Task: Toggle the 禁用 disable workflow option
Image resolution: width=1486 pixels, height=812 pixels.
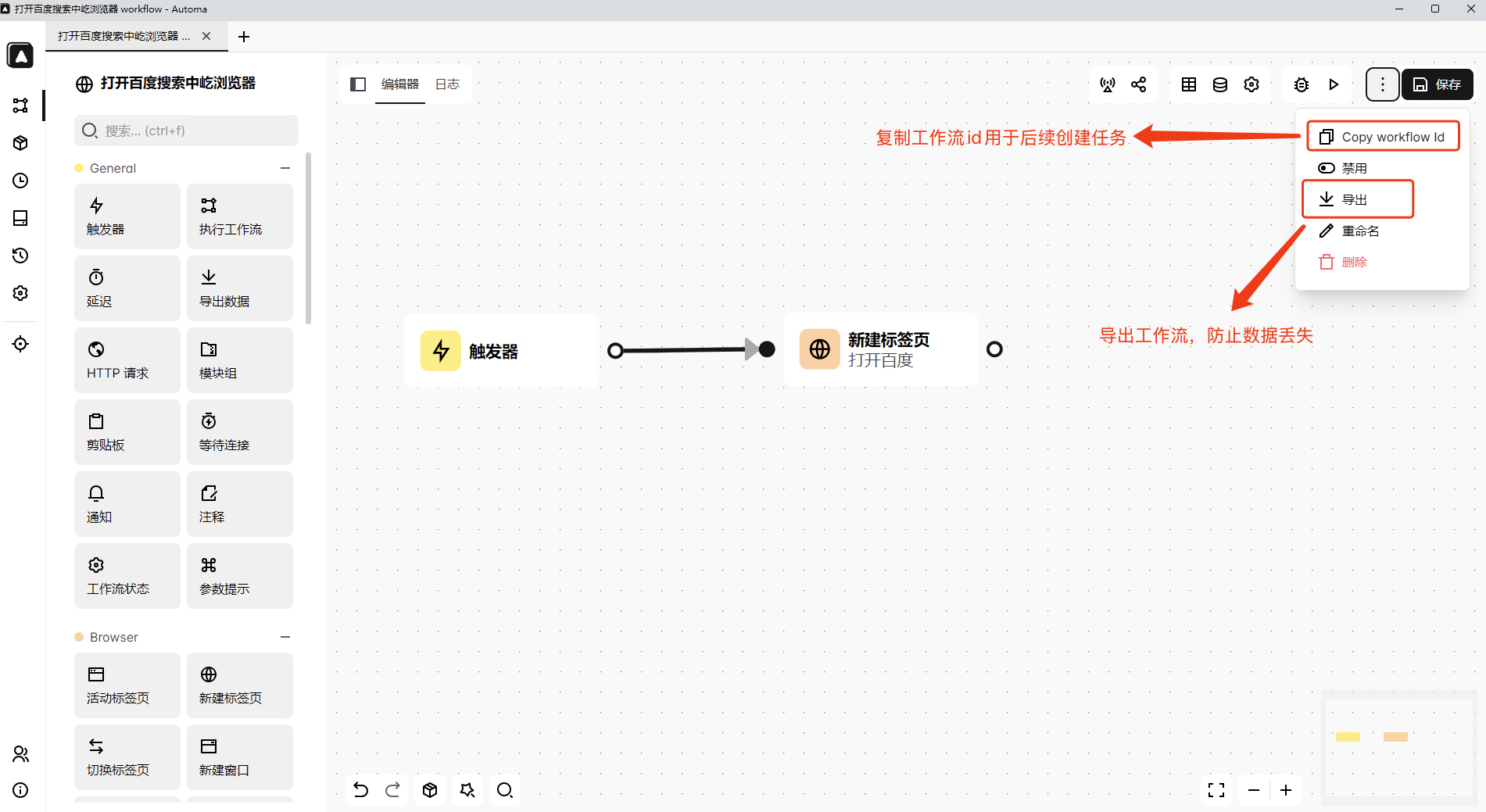Action: [1353, 168]
